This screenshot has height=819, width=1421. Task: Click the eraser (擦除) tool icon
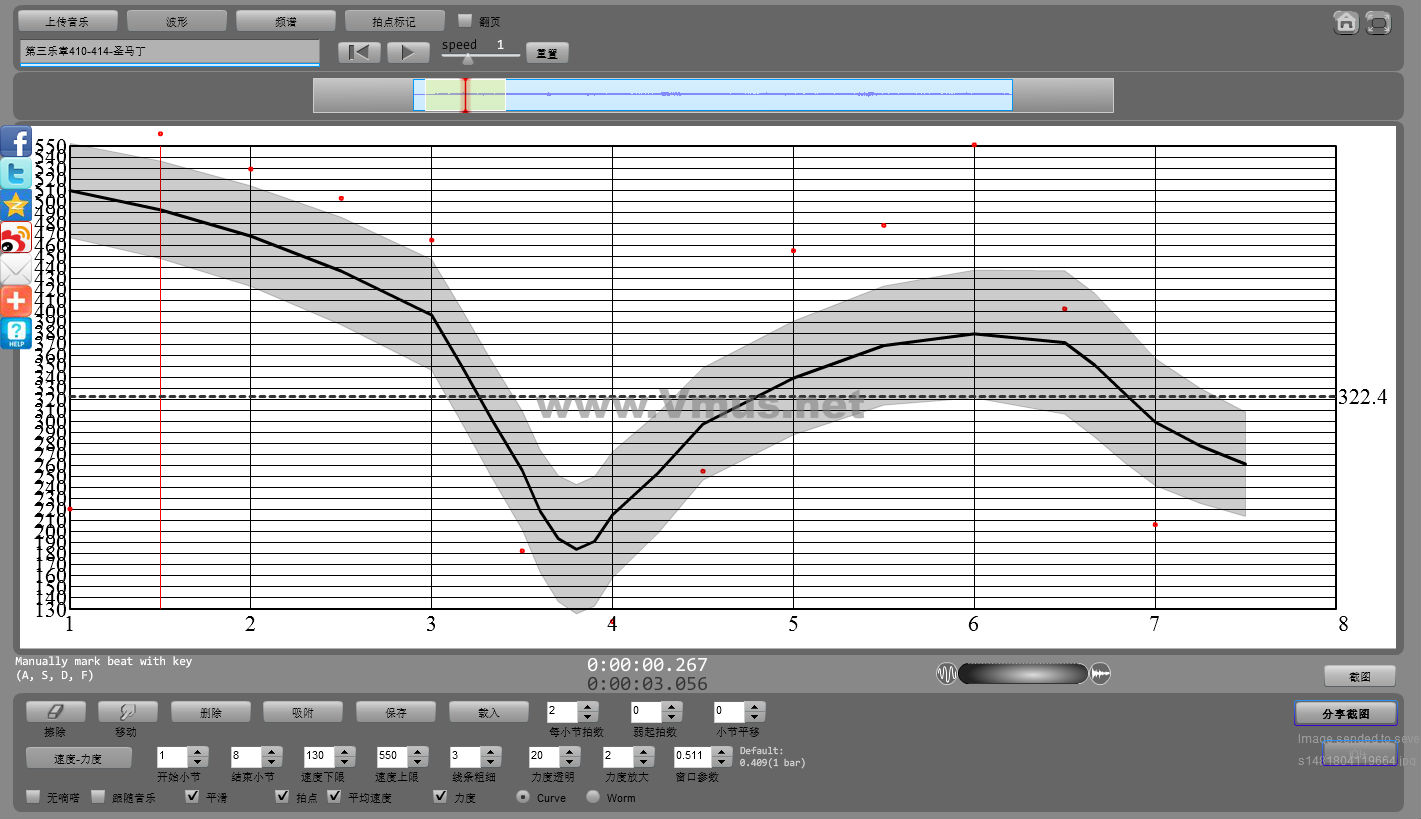[55, 712]
